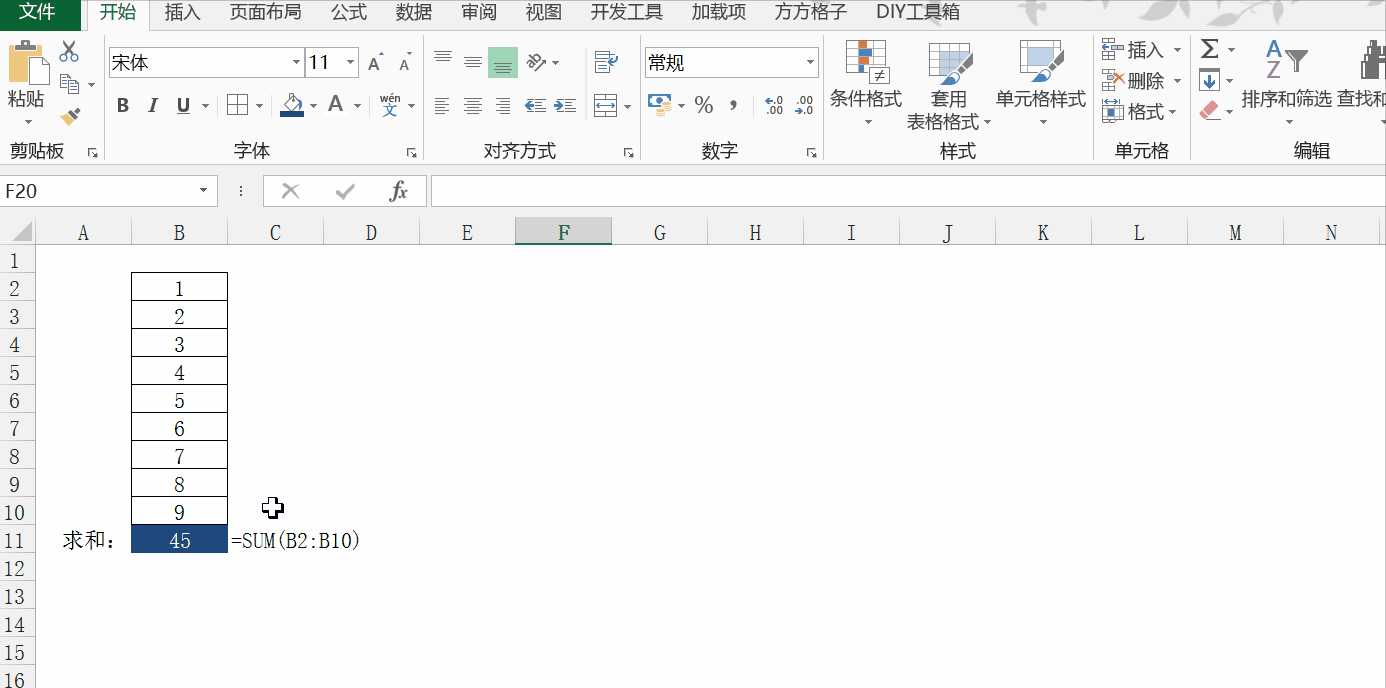Switch to the 数据 ribbon tab
Image resolution: width=1386 pixels, height=688 pixels.
click(414, 13)
